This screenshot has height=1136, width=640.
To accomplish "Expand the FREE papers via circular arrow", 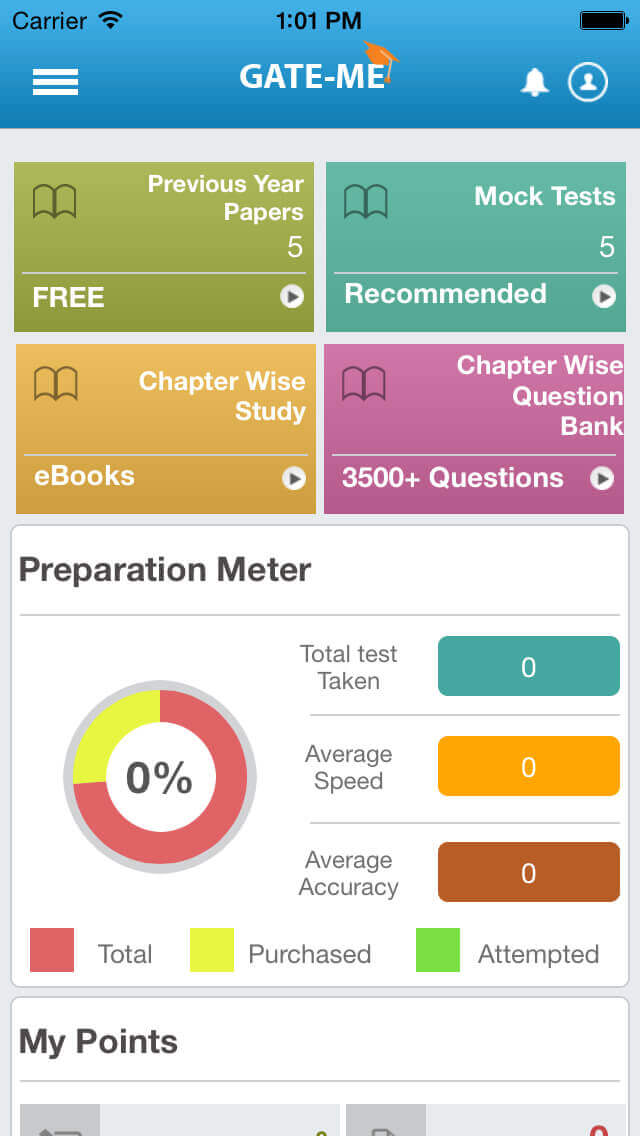I will (293, 297).
